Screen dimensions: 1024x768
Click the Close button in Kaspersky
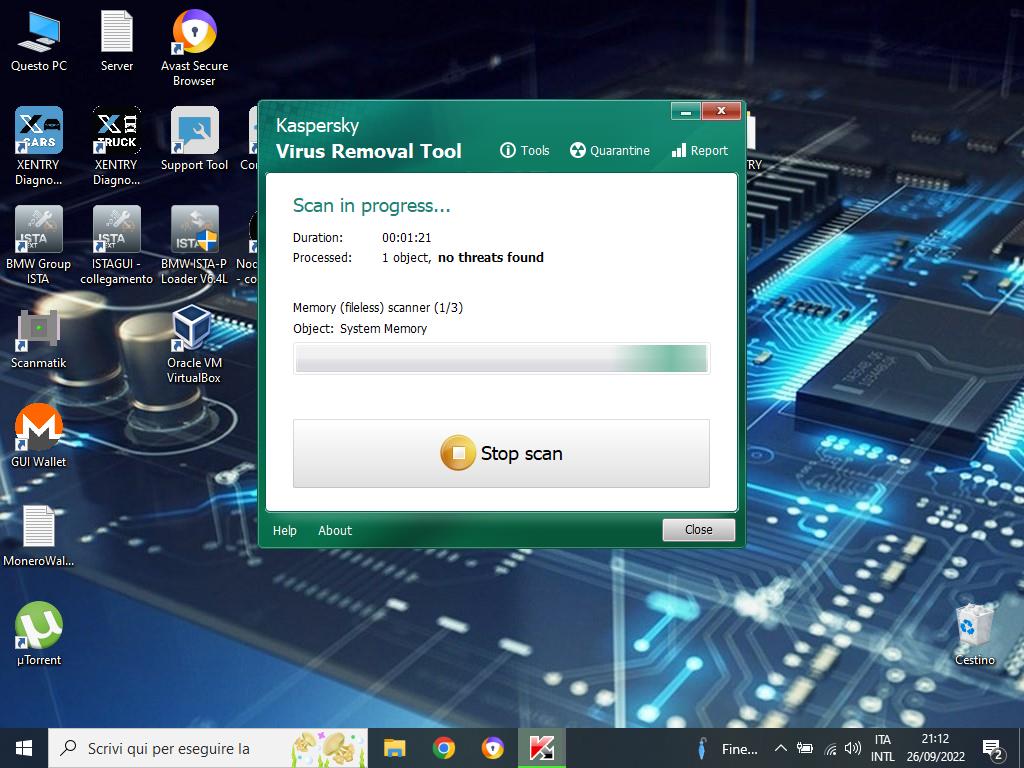pyautogui.click(x=698, y=530)
